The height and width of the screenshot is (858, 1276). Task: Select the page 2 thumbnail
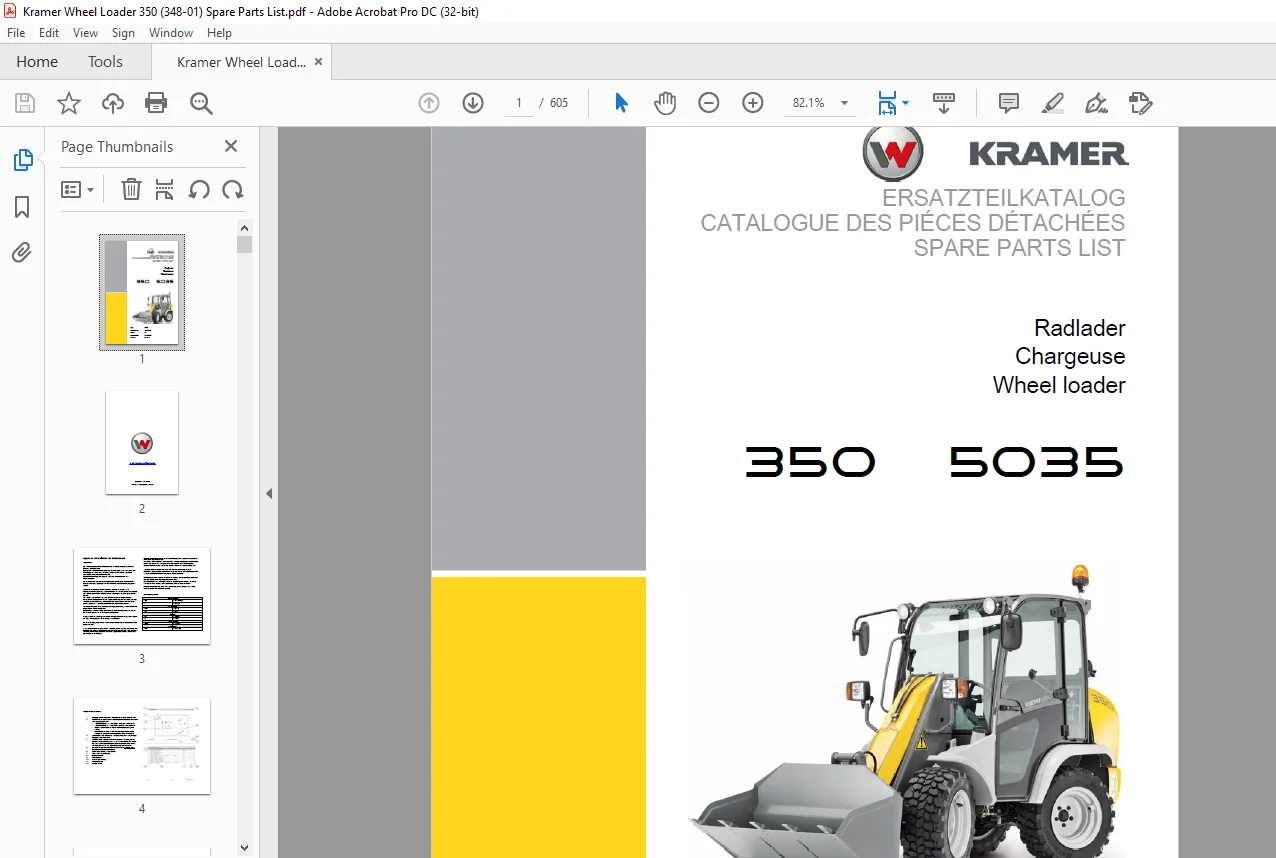tap(142, 443)
